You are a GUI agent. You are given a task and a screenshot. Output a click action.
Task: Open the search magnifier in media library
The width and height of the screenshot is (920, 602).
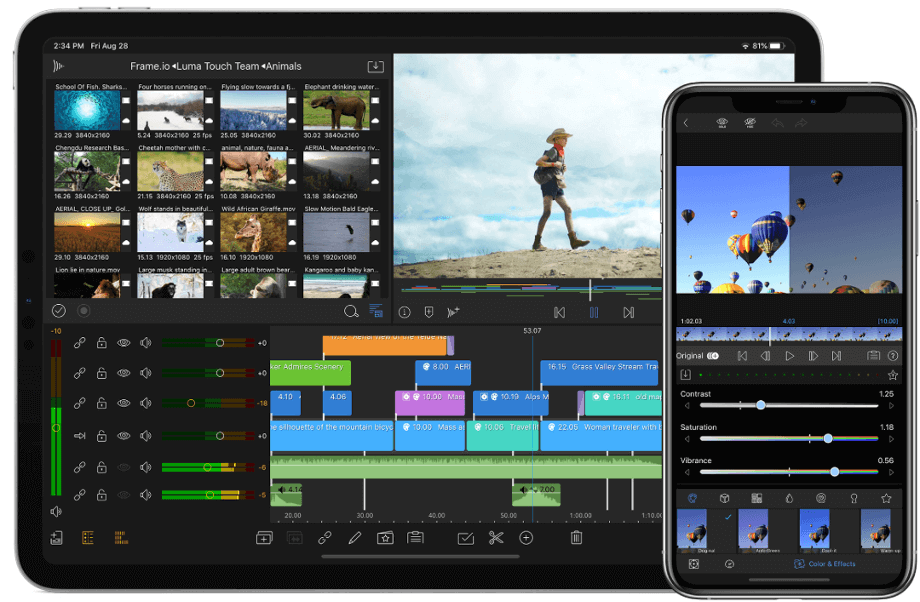351,311
